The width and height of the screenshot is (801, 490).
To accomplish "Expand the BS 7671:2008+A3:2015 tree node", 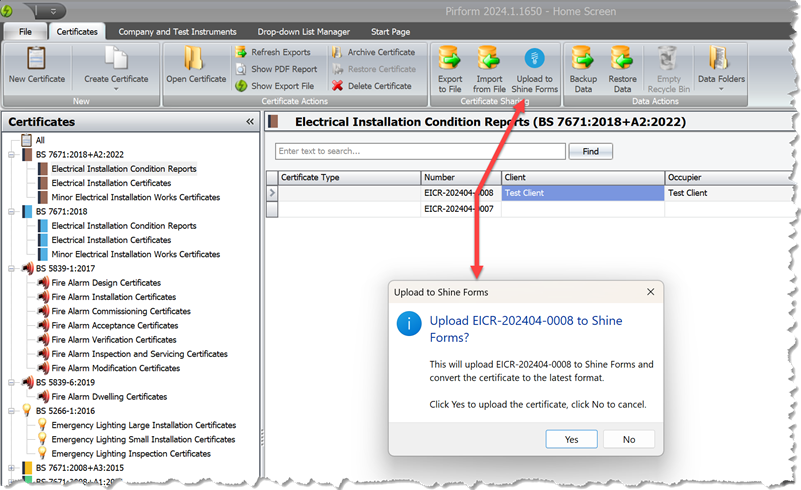I will point(12,468).
